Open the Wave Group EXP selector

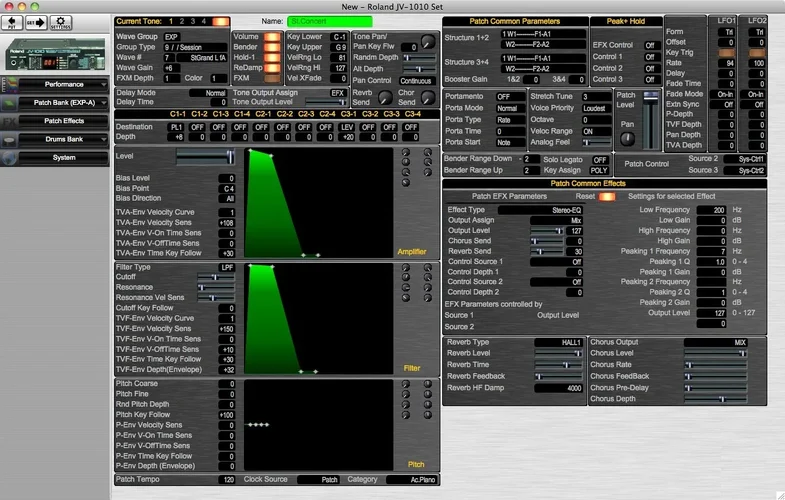pyautogui.click(x=172, y=37)
